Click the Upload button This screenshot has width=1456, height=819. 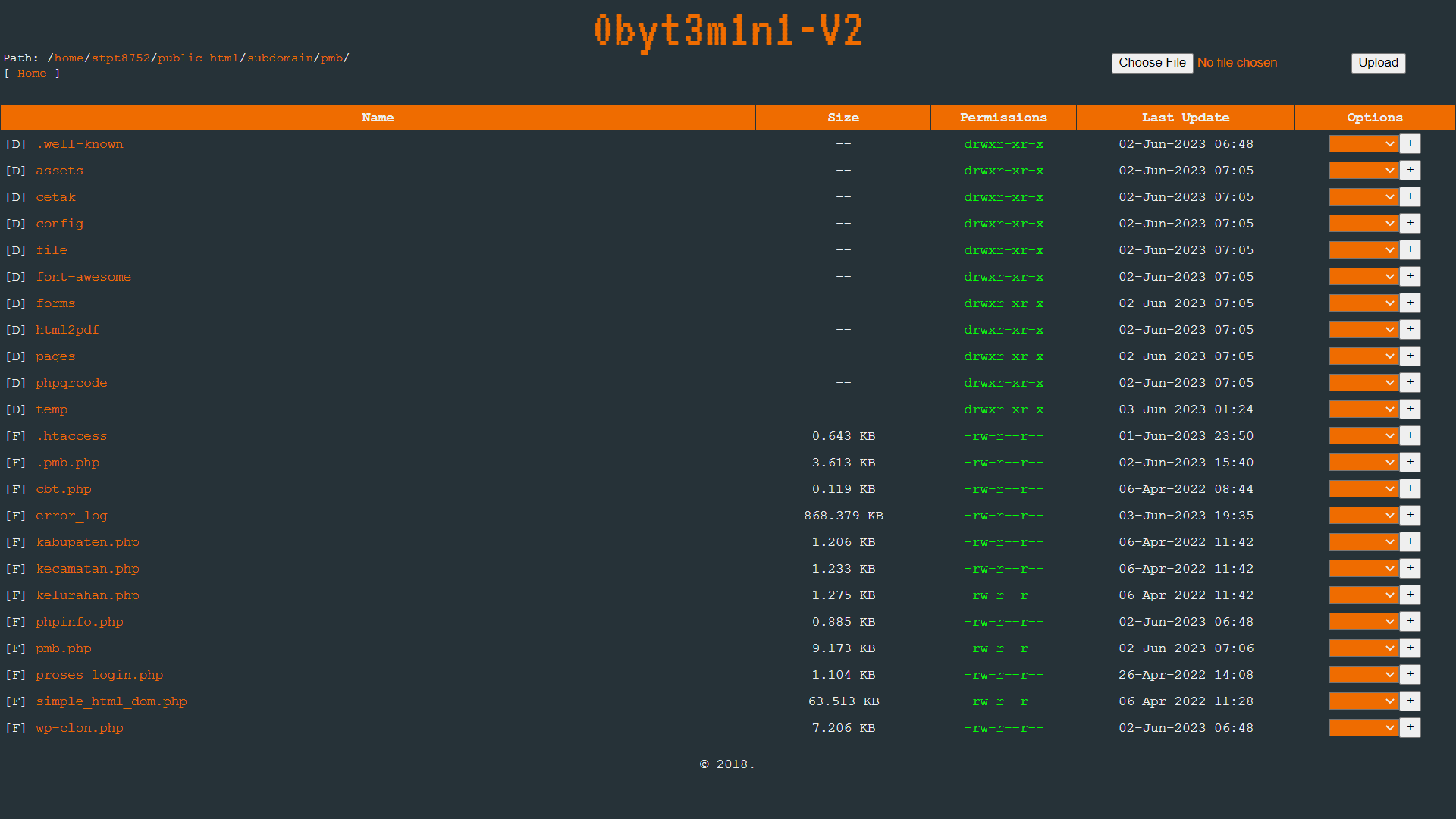click(x=1378, y=63)
